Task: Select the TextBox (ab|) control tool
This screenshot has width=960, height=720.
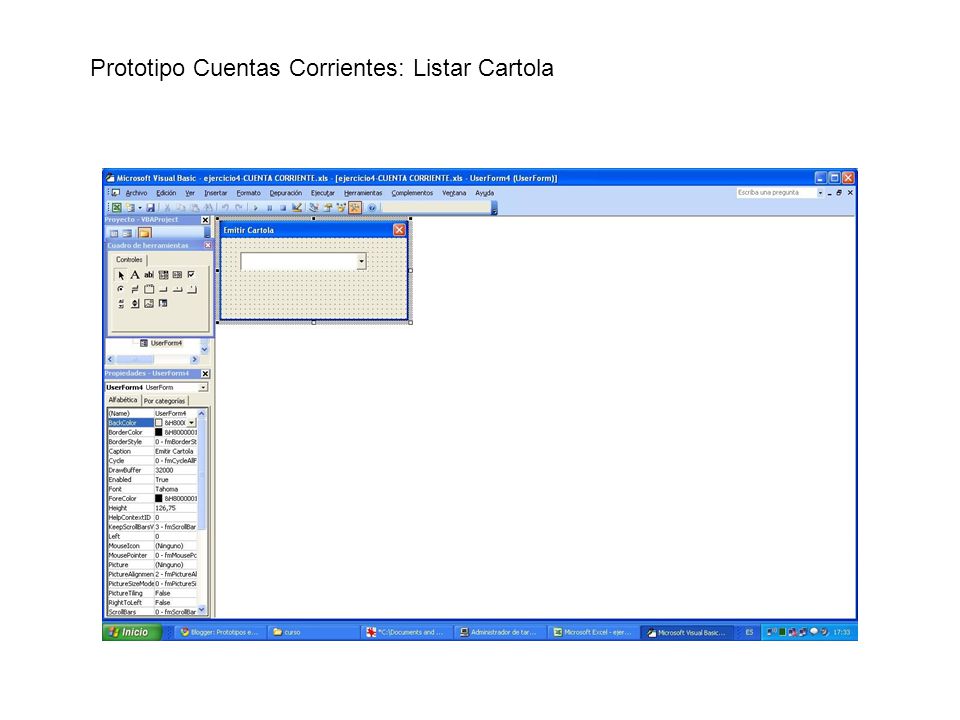Action: (149, 275)
